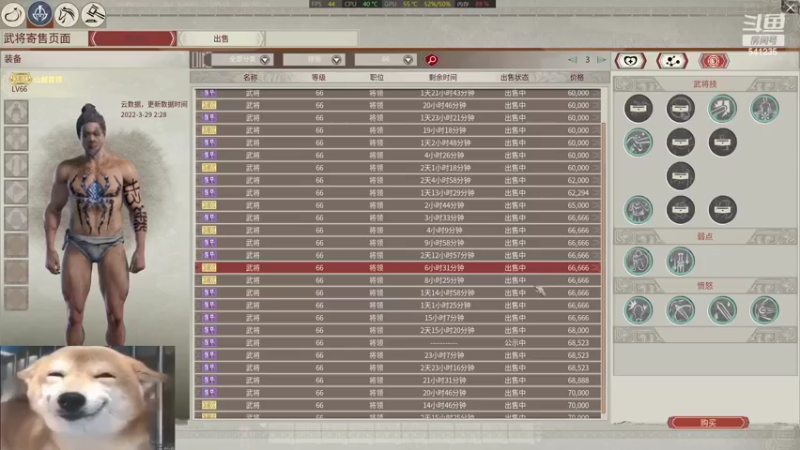Select listing with 4小时26分钟 remaining

397,155
